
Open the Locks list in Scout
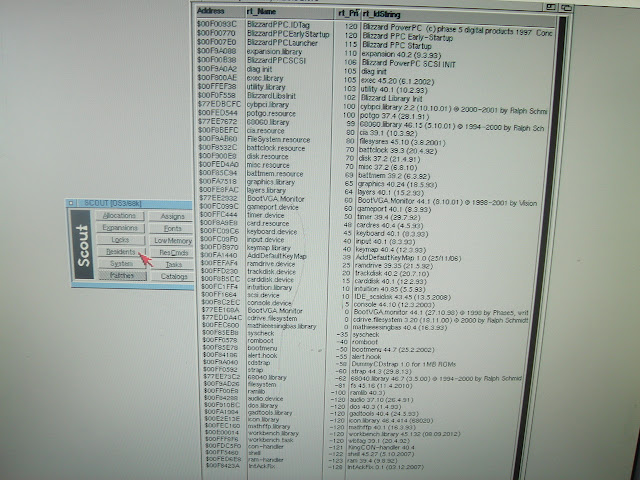120,240
